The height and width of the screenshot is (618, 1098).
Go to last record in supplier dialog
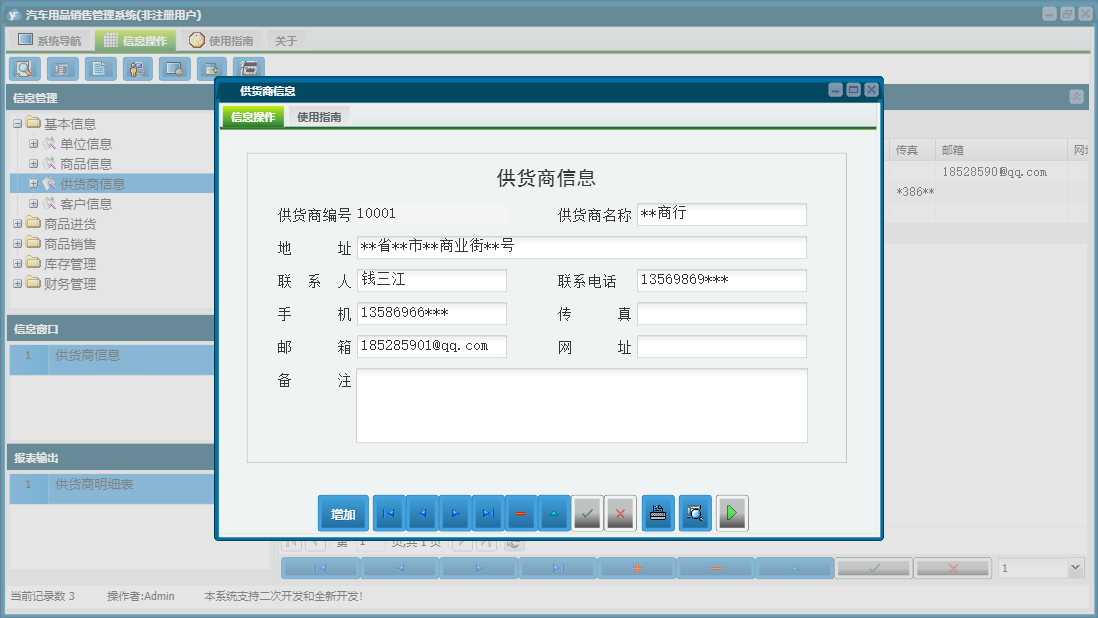(488, 513)
